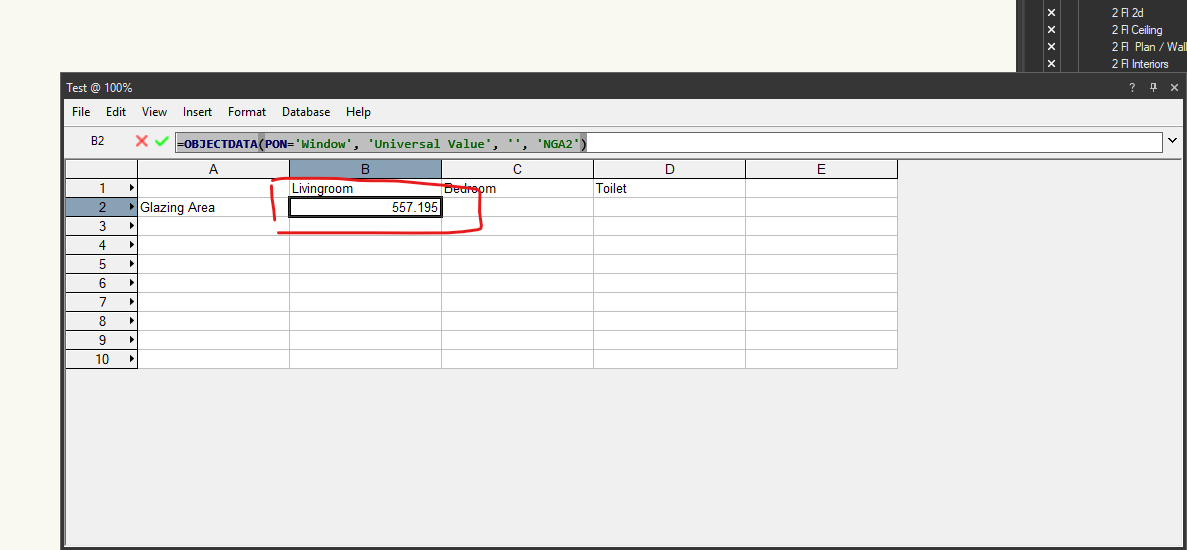The image size is (1187, 550).
Task: Toggle visibility X for 2 Fl Ceiling layer
Action: [1051, 30]
